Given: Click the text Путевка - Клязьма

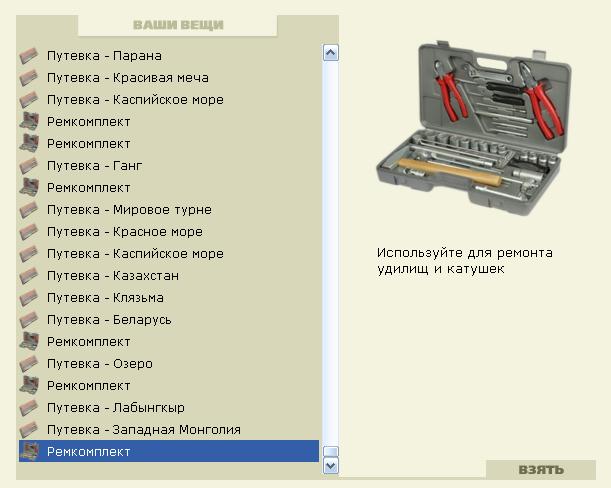Looking at the screenshot, I should pos(105,298).
